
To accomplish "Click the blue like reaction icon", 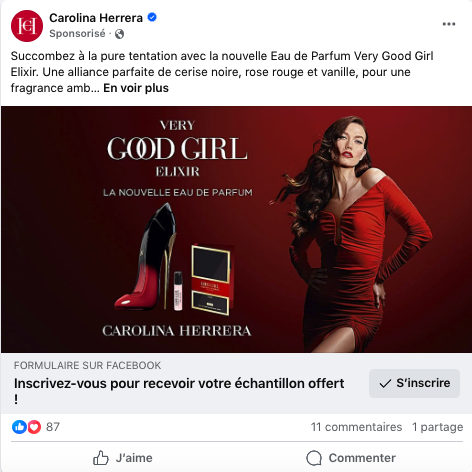I will click(19, 427).
